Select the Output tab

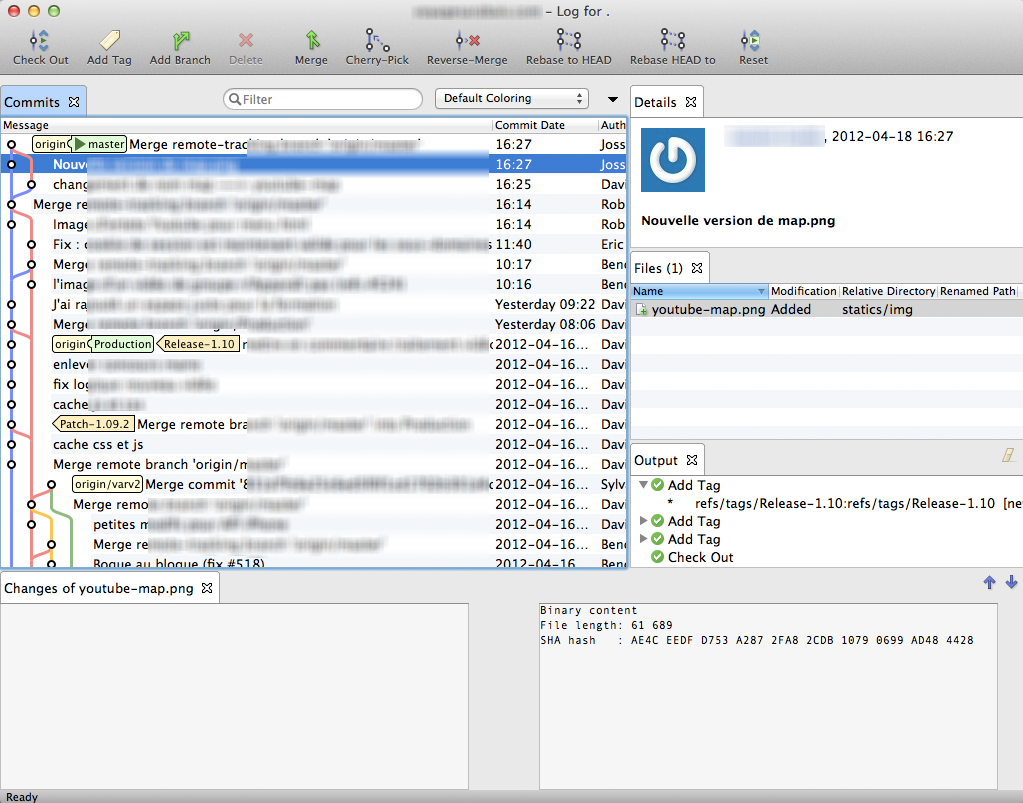(x=656, y=460)
